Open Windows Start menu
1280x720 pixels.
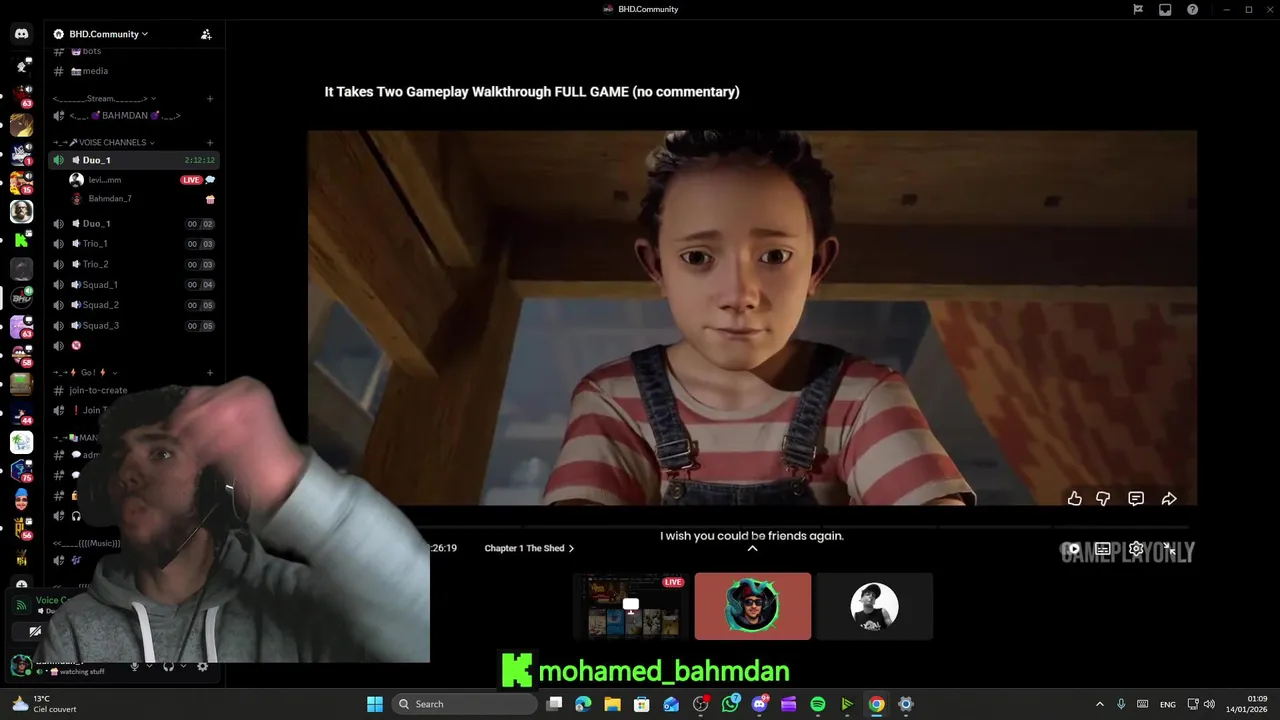pyautogui.click(x=375, y=704)
